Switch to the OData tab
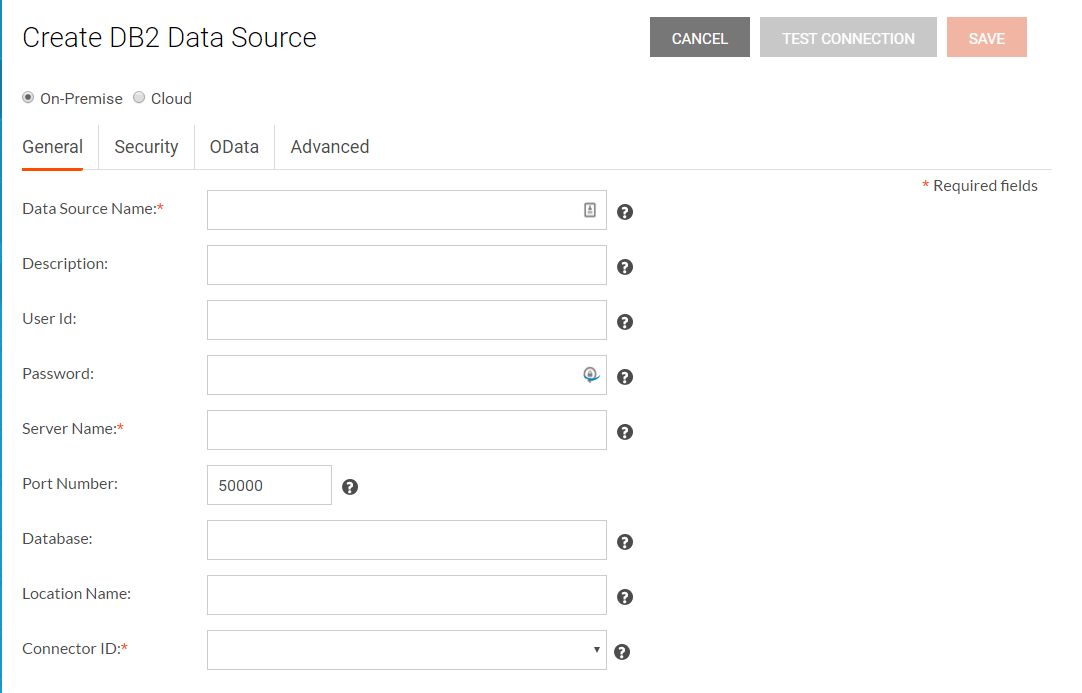 234,147
